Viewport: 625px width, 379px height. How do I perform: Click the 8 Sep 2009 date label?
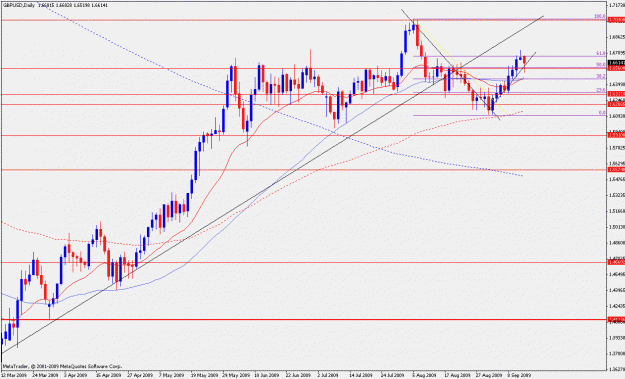[519, 375]
